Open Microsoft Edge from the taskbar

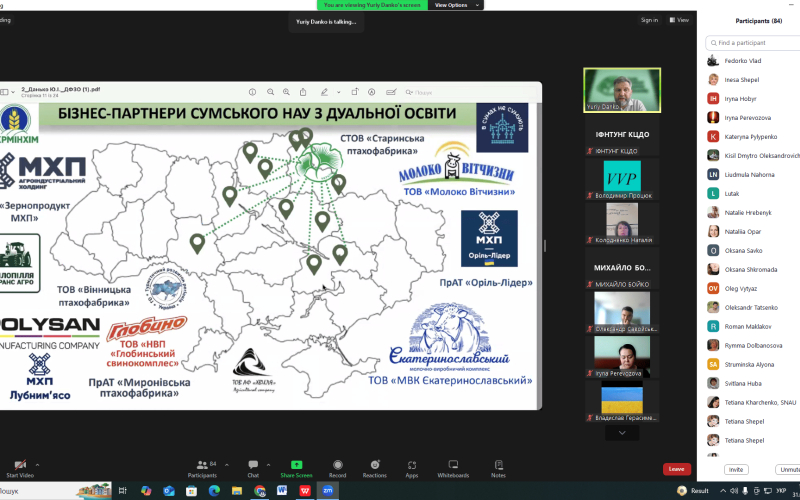(214, 491)
